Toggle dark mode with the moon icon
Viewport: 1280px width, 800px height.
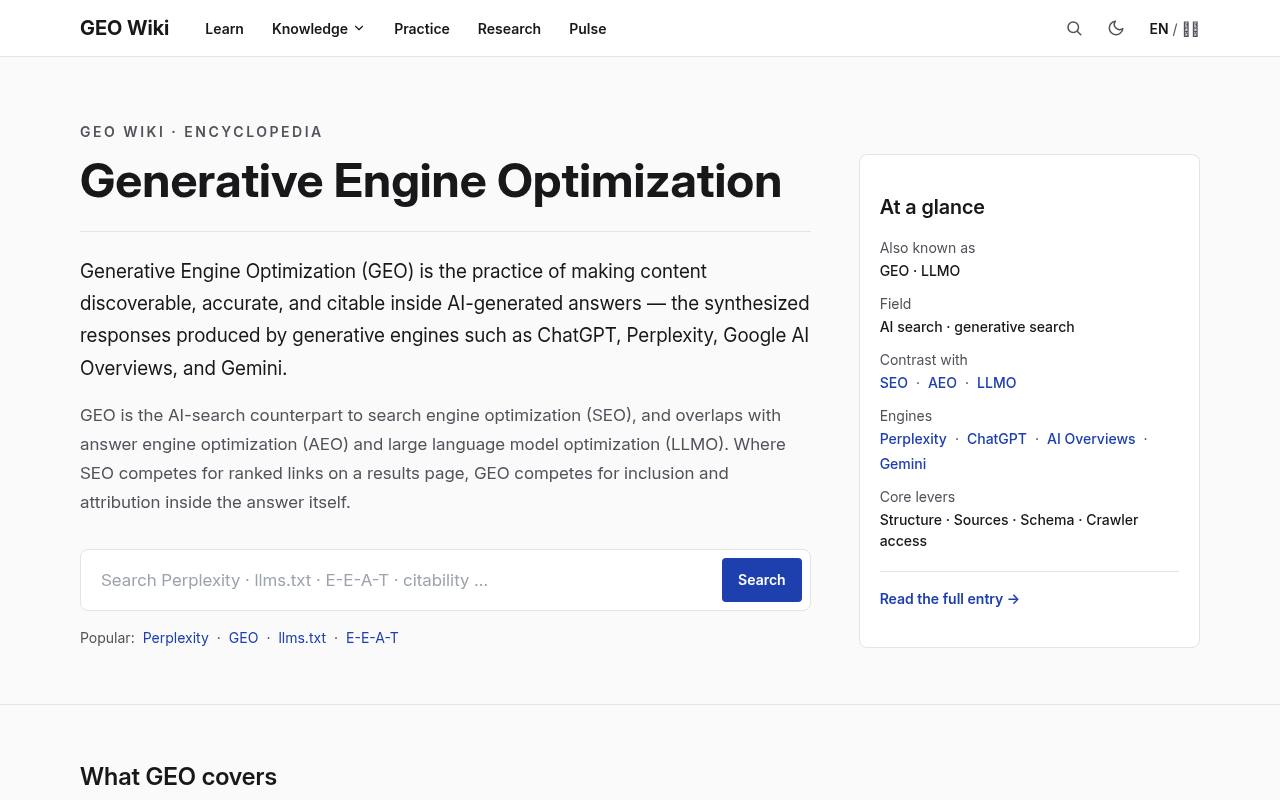tap(1116, 28)
